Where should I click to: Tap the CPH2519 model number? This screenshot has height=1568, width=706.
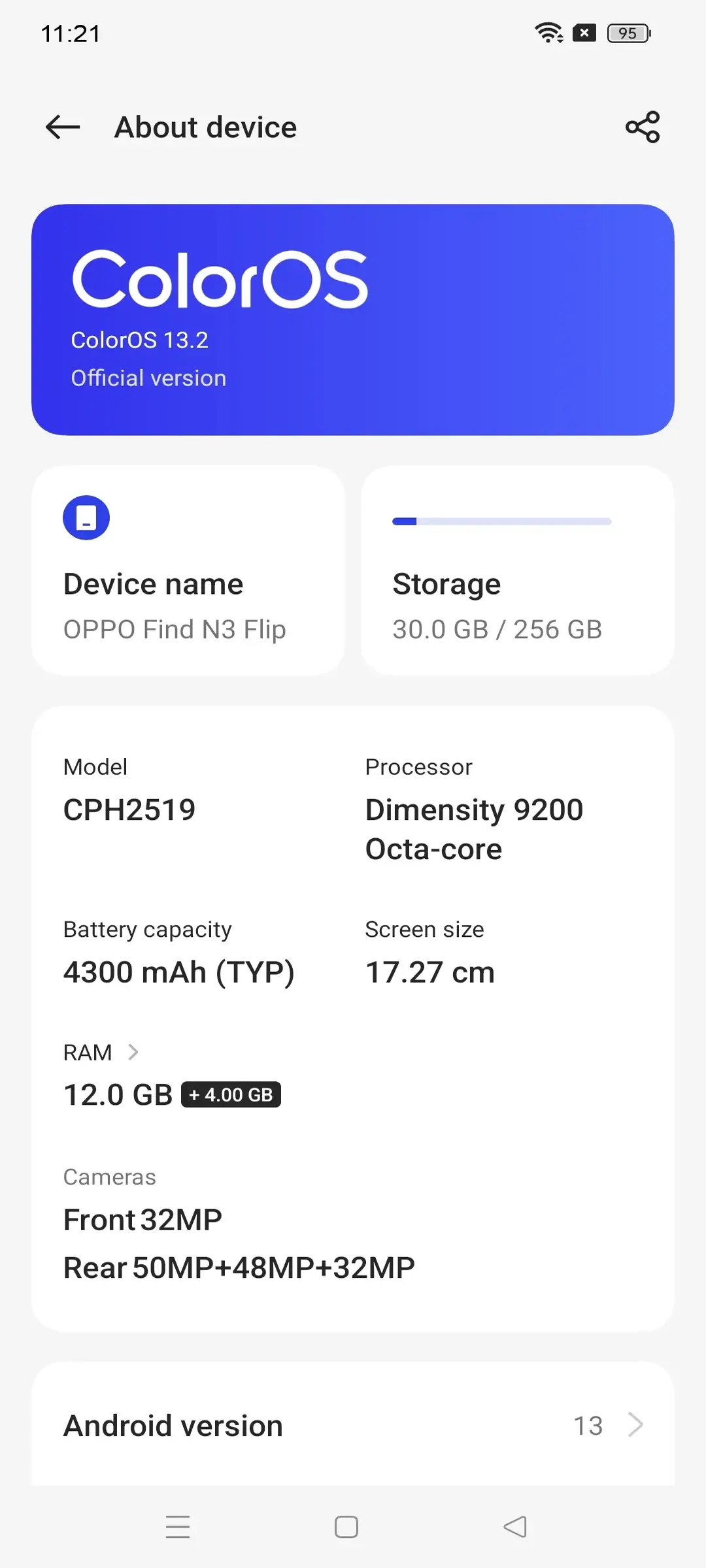(x=129, y=810)
